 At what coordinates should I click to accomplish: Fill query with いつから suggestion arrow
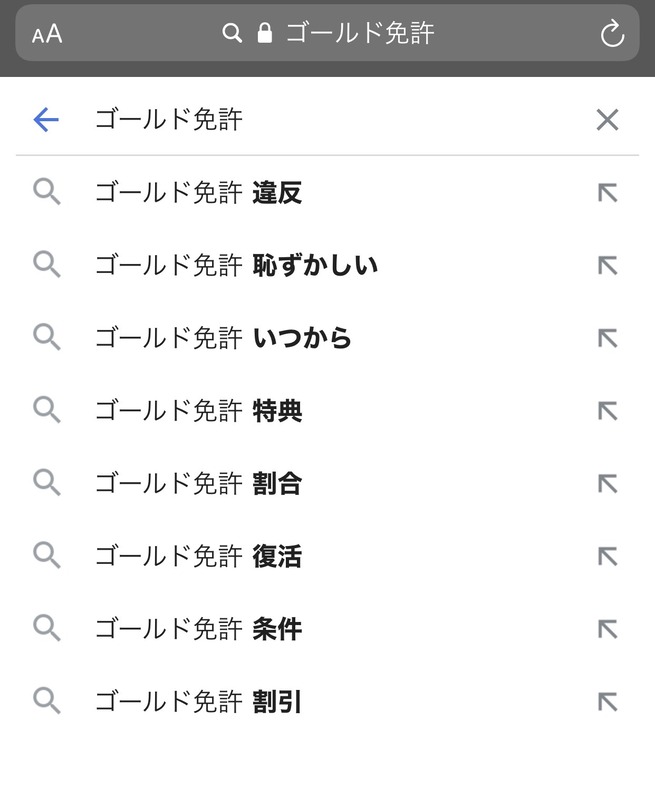(607, 338)
